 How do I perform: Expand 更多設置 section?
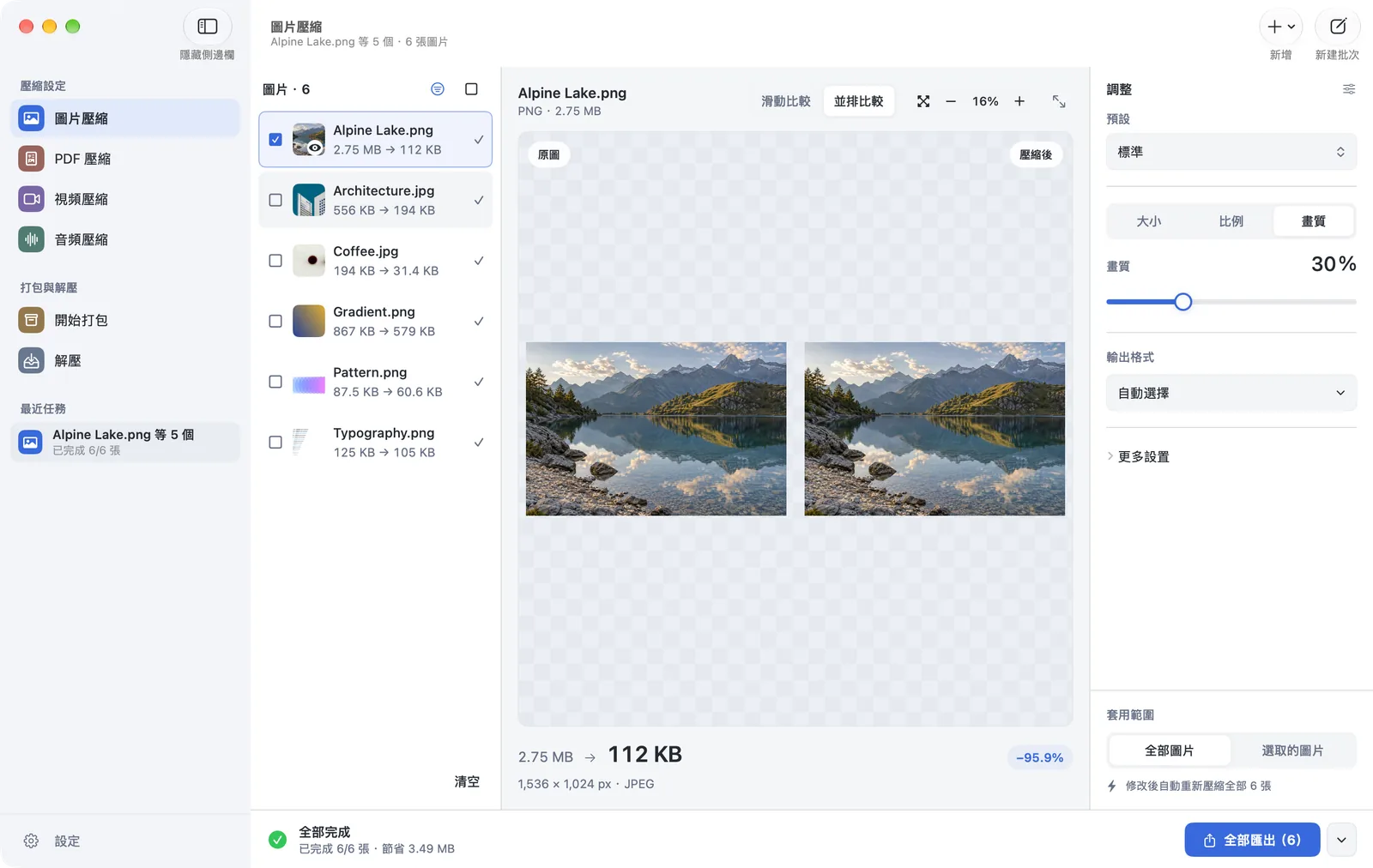coord(1139,456)
